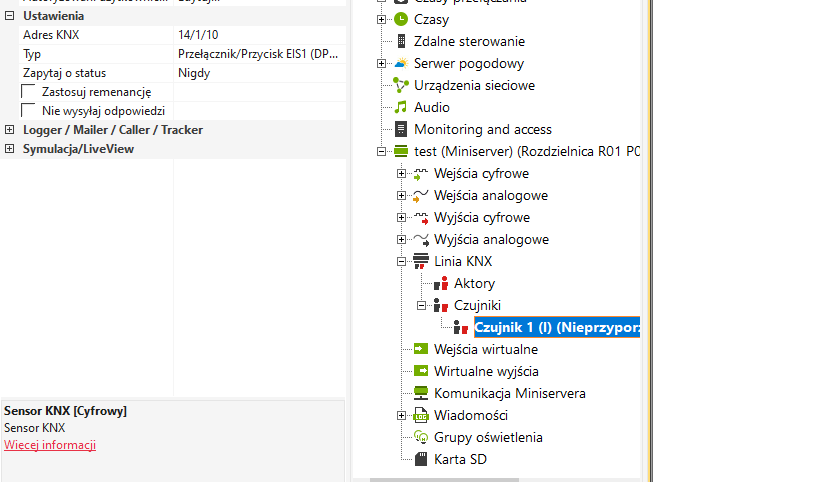
Task: Click the green Czasy clock icon
Action: tap(401, 19)
